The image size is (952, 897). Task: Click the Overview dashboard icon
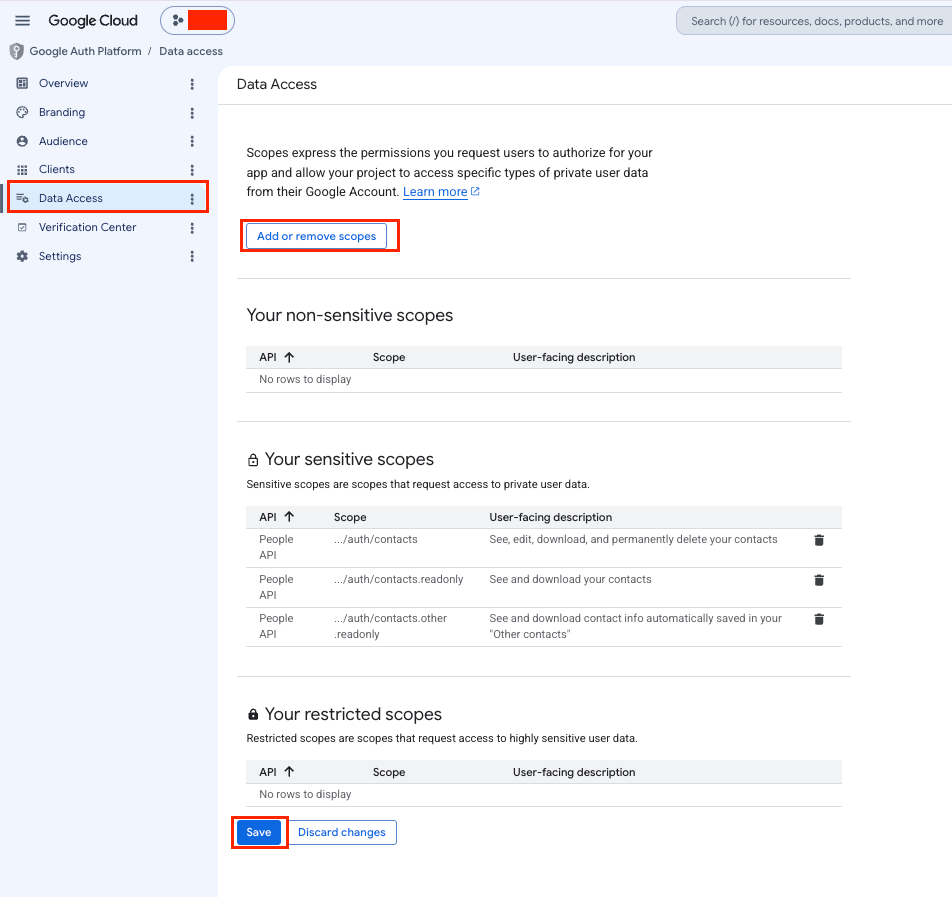click(x=22, y=83)
